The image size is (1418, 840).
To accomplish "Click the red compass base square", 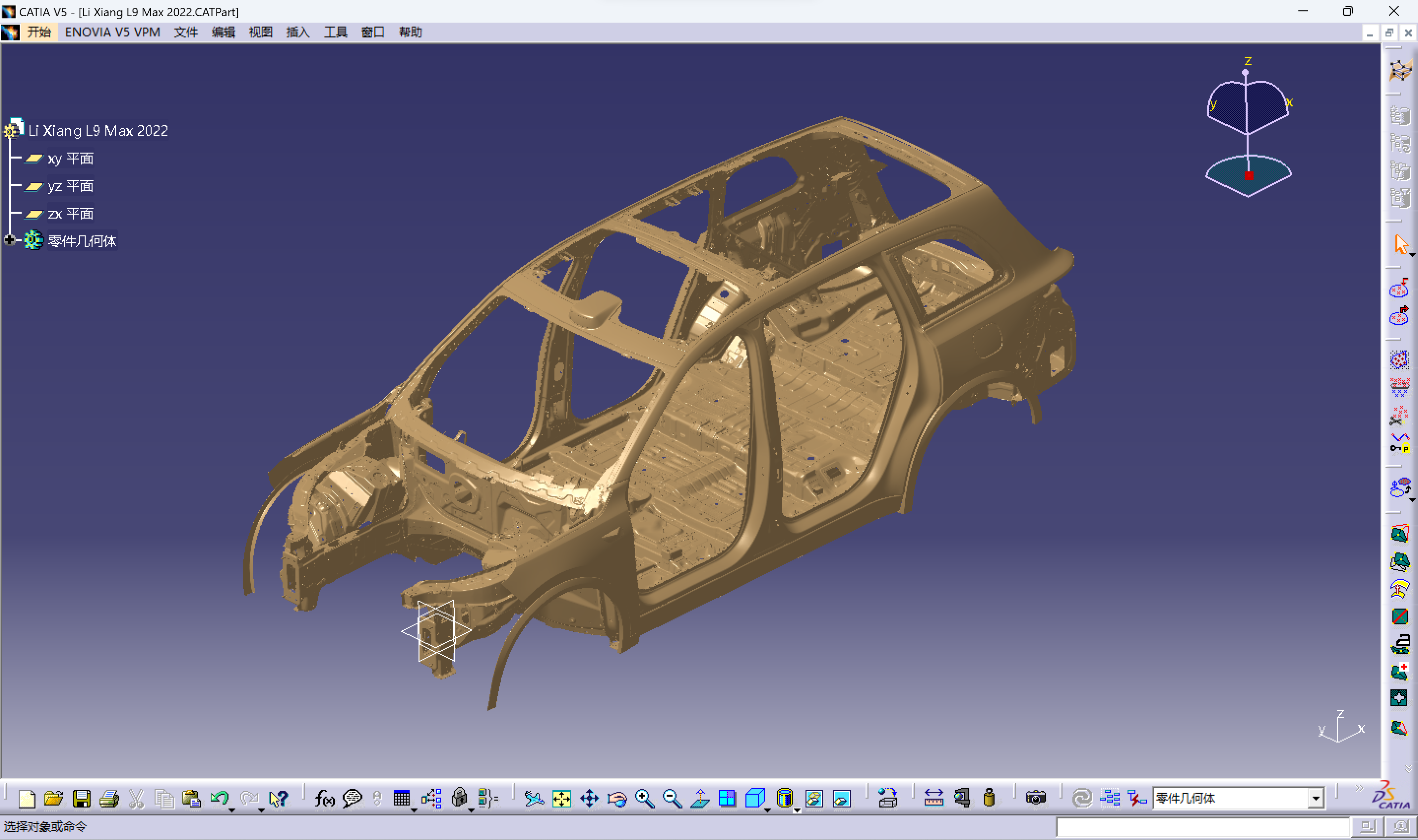I will point(1249,176).
